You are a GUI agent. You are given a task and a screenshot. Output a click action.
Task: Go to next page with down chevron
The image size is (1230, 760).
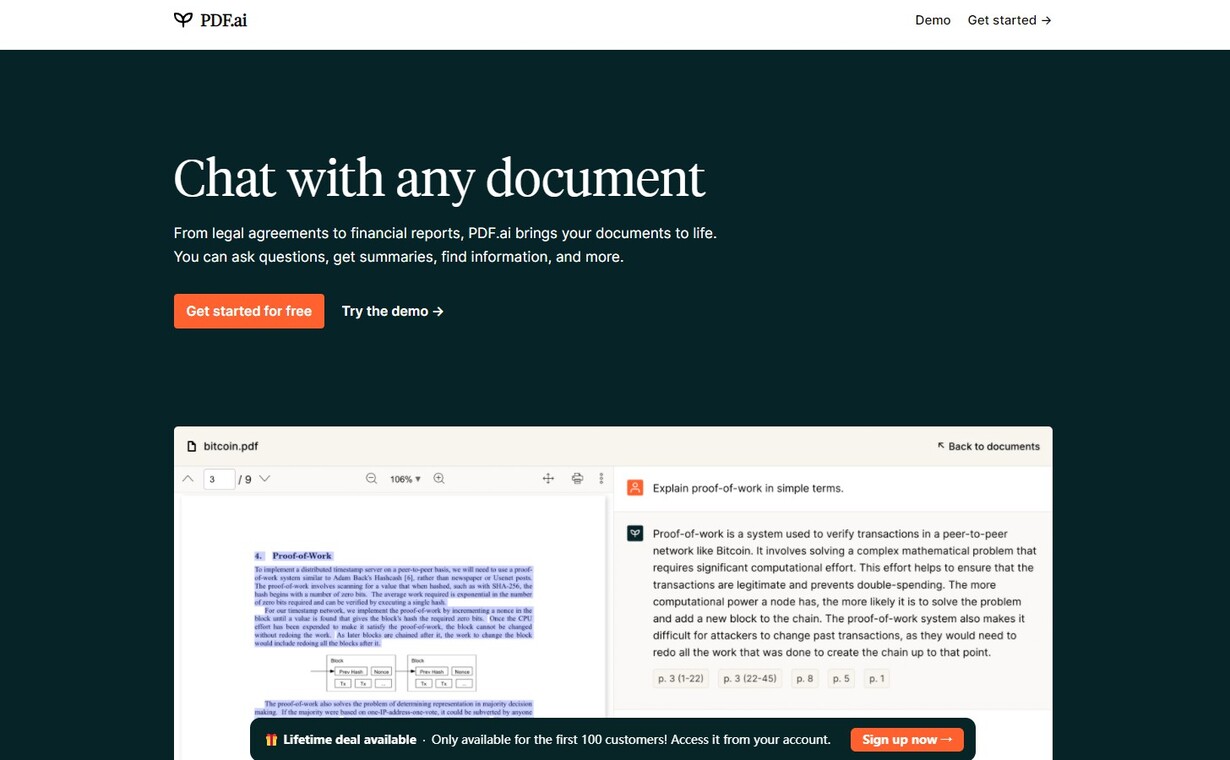pos(265,479)
